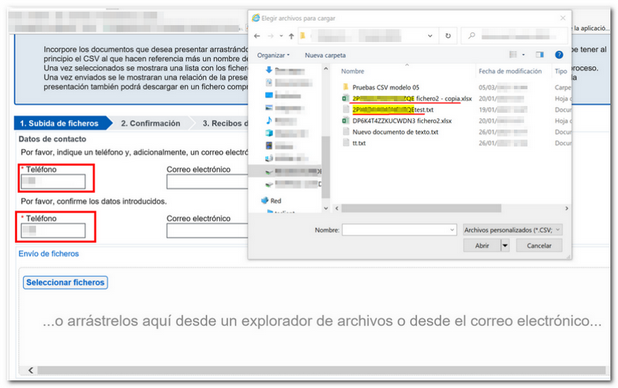Click the Abrir button
The width and height of the screenshot is (618, 388).
tap(482, 246)
